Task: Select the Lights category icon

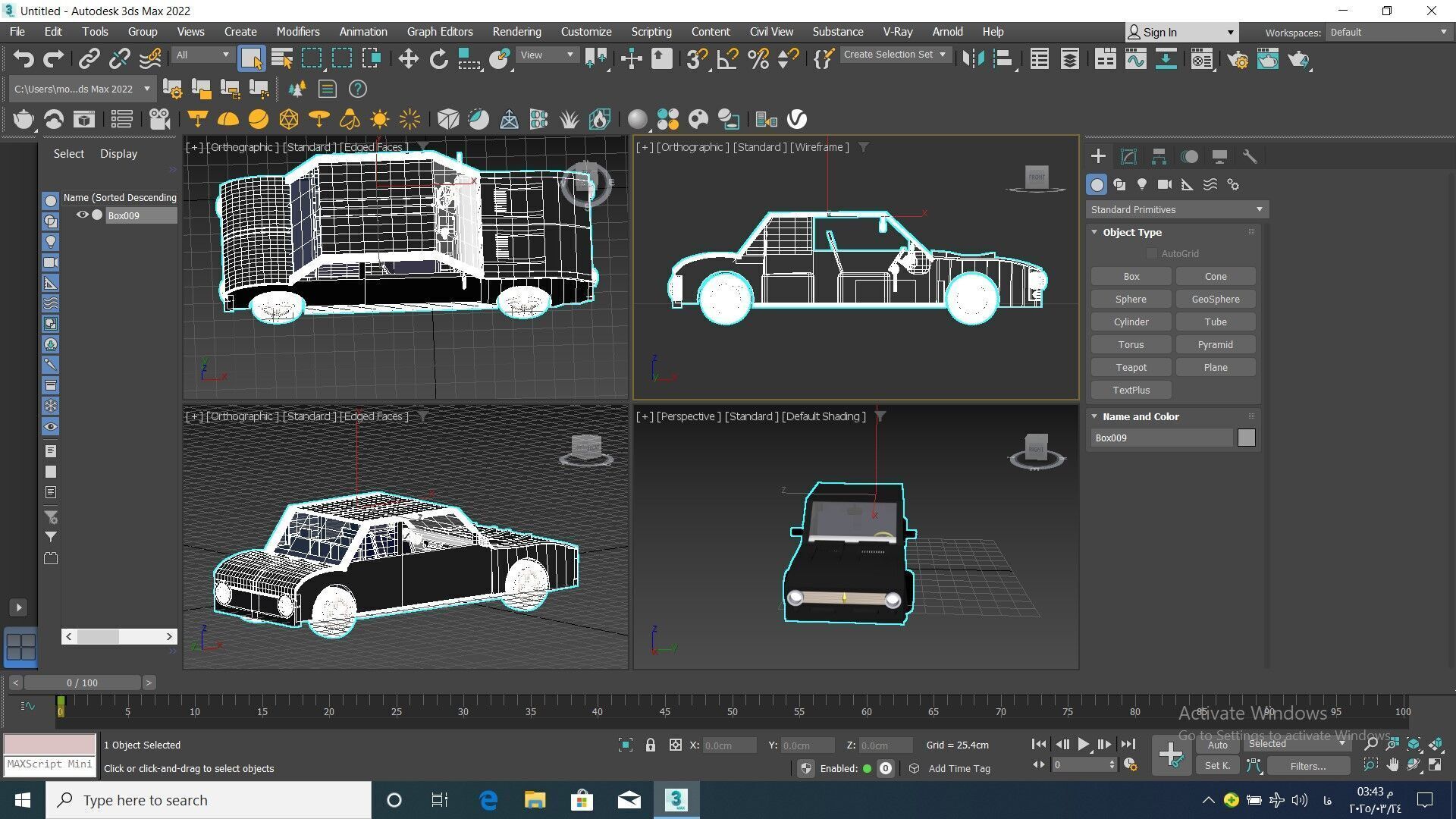Action: (x=1142, y=184)
